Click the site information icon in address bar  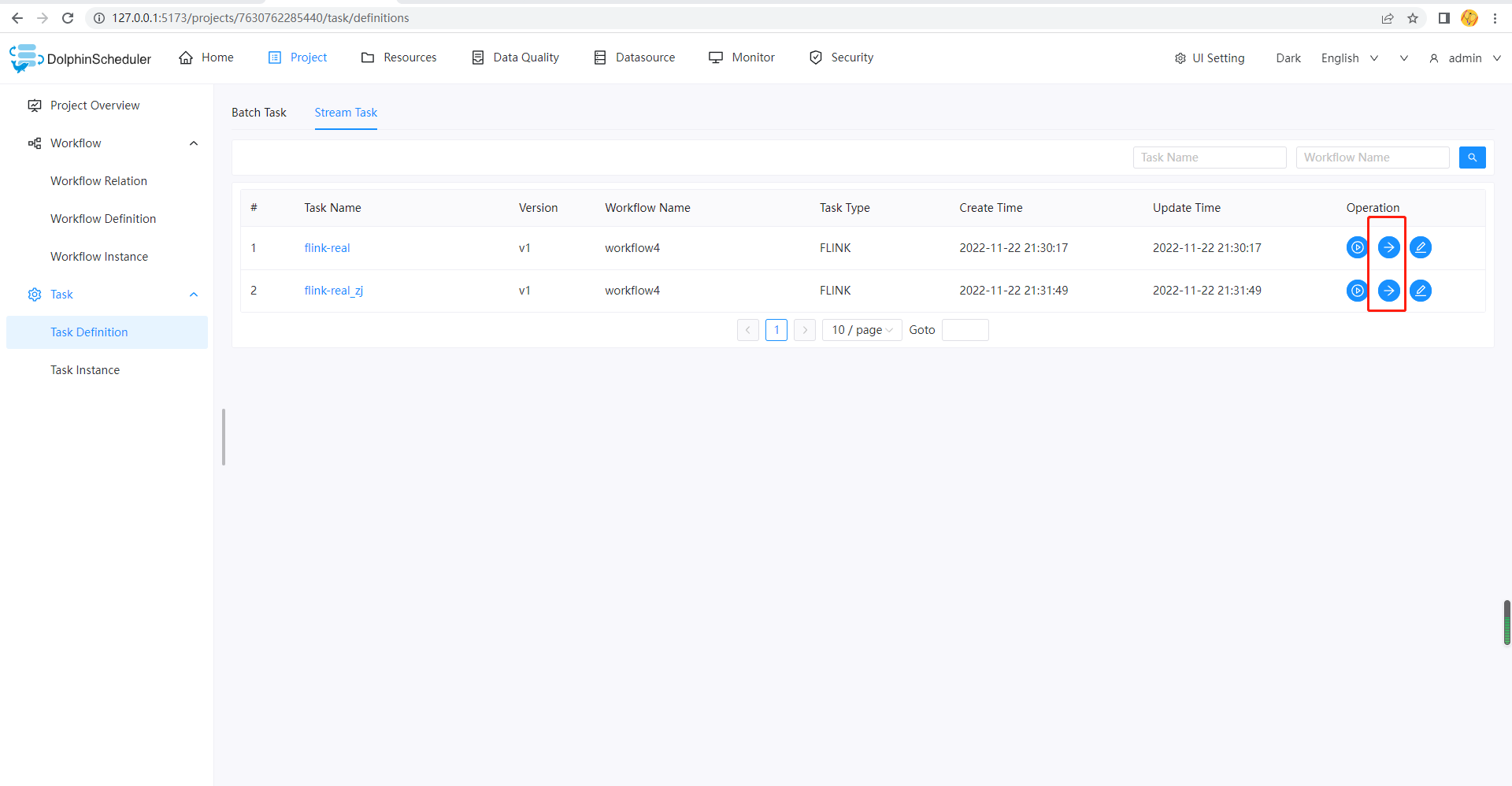(99, 18)
